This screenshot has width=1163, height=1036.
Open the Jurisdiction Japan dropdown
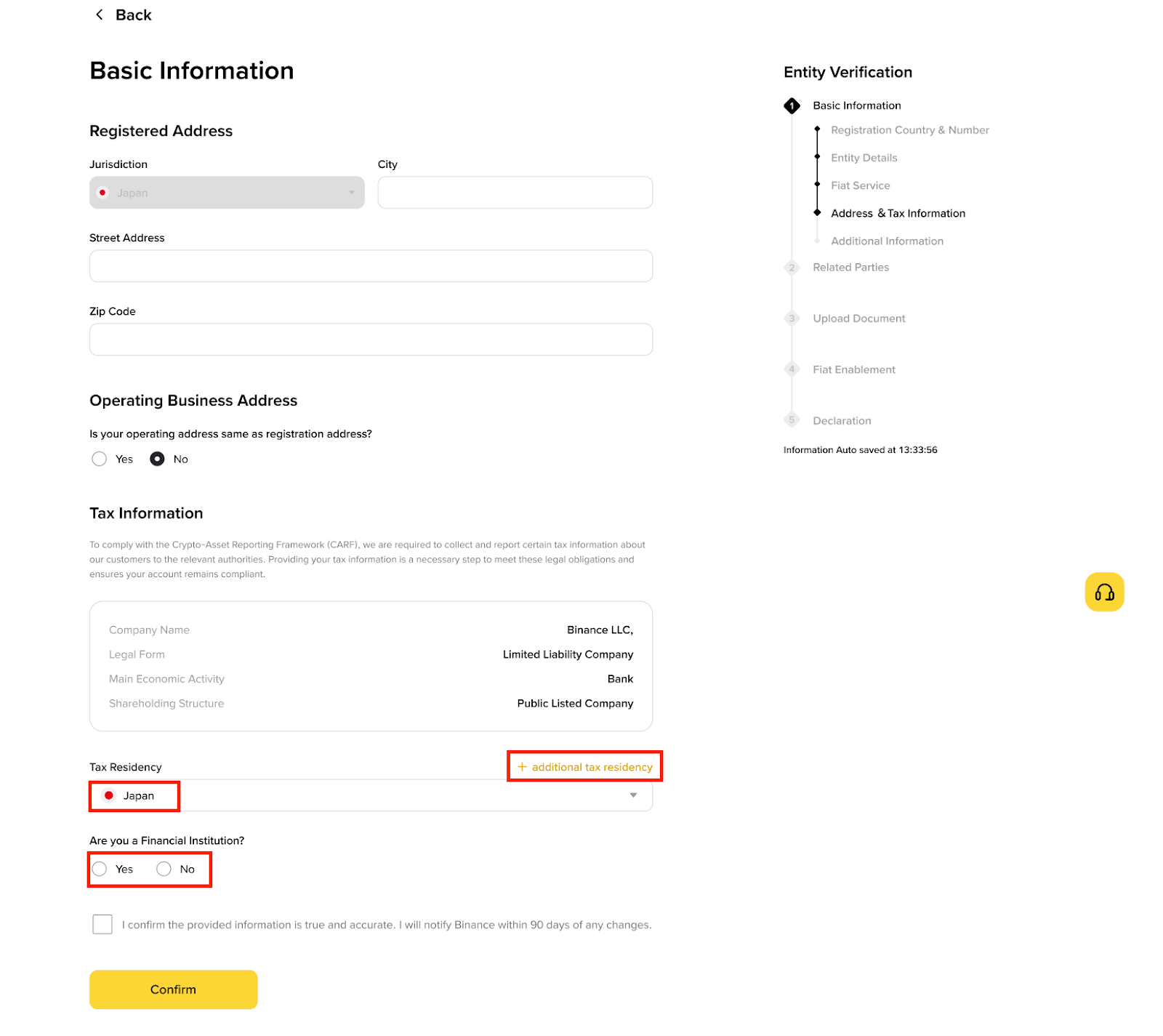227,193
